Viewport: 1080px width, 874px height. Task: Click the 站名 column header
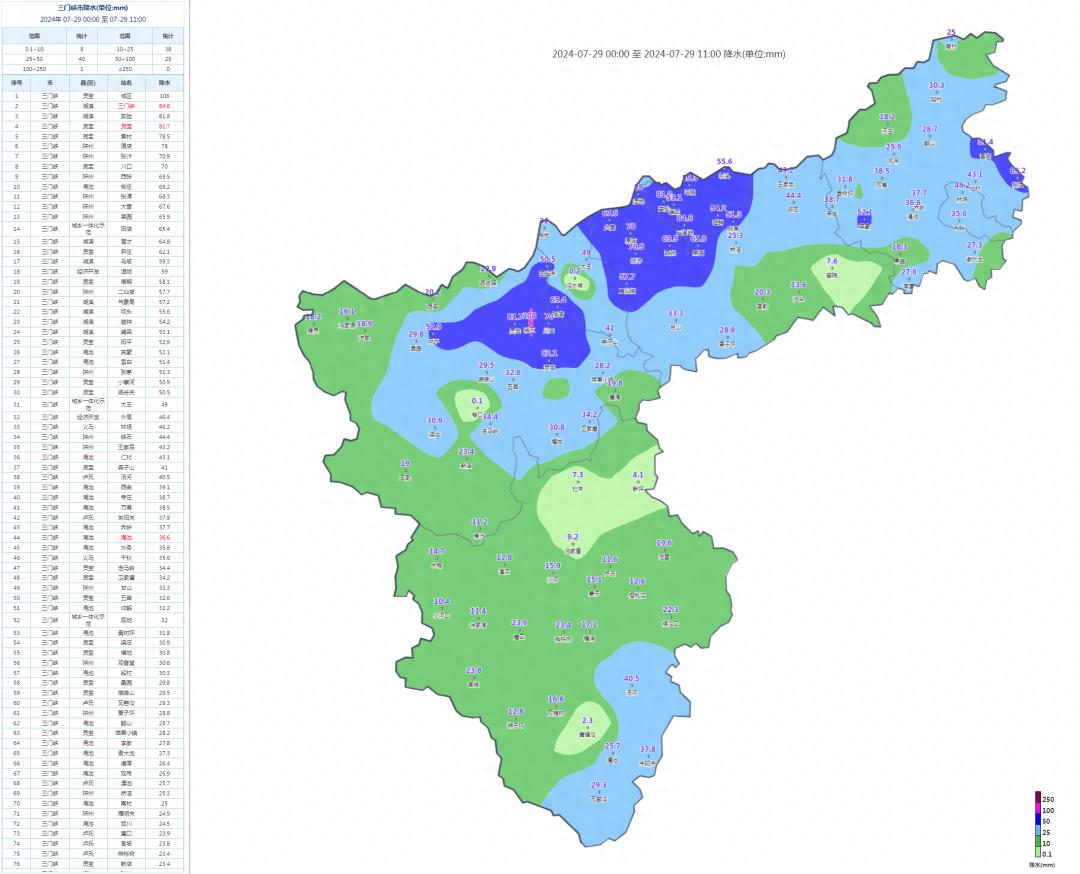tap(126, 83)
